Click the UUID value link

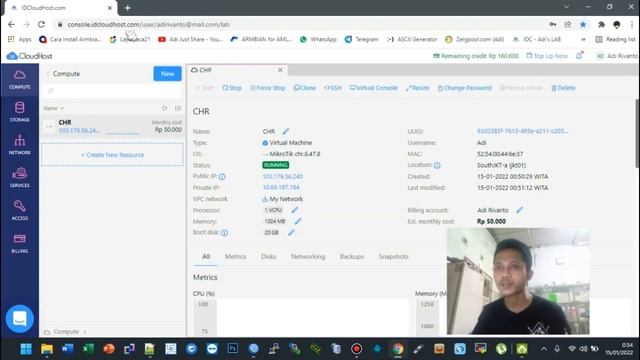click(522, 131)
